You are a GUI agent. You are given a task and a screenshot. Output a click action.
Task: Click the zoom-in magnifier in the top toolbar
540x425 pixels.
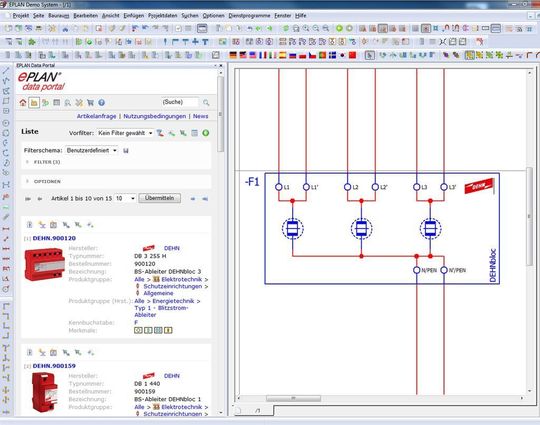[x=306, y=29]
